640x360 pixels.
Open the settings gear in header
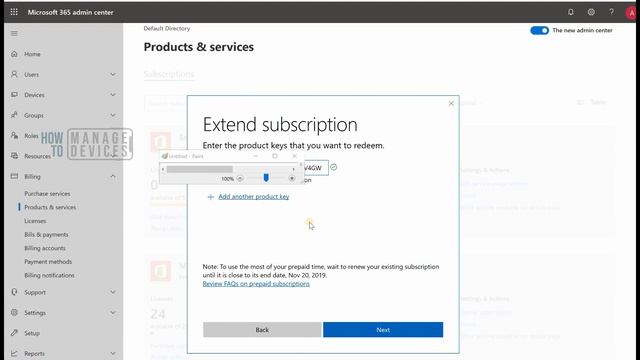(x=591, y=12)
